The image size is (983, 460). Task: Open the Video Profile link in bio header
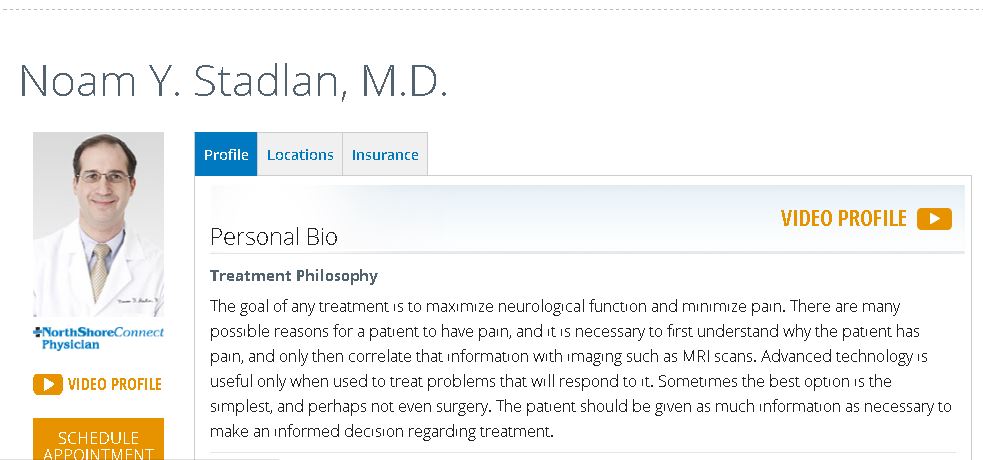(843, 219)
